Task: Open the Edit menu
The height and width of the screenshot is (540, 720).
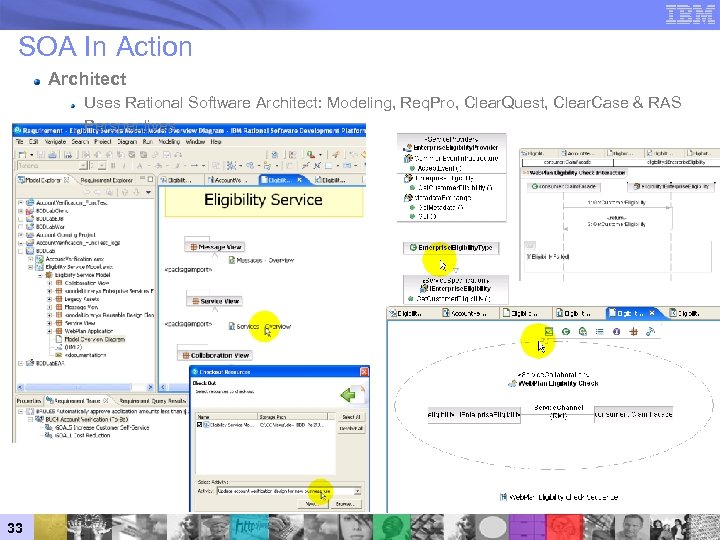Action: pos(34,142)
